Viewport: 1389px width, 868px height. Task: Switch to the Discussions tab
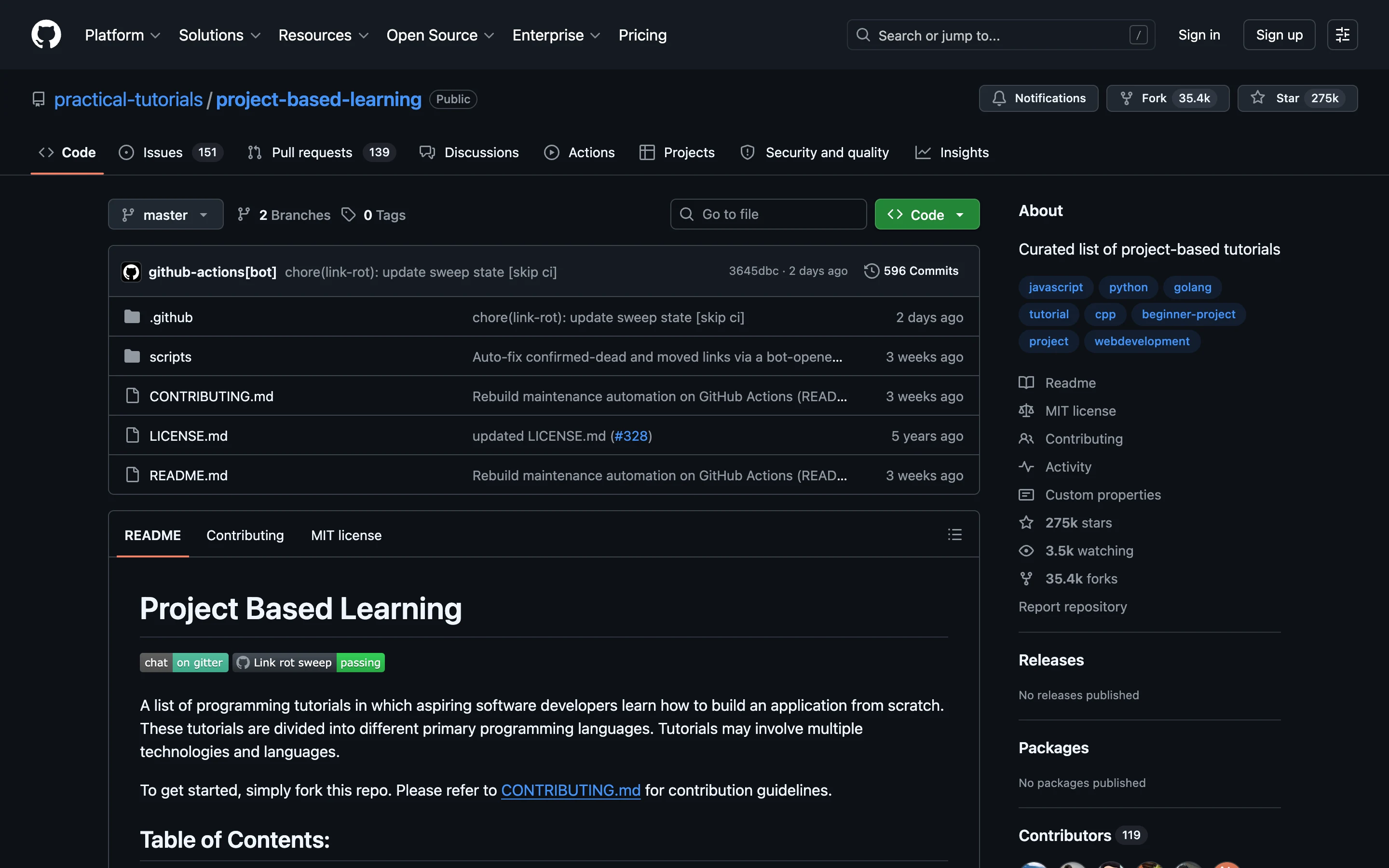(x=469, y=152)
